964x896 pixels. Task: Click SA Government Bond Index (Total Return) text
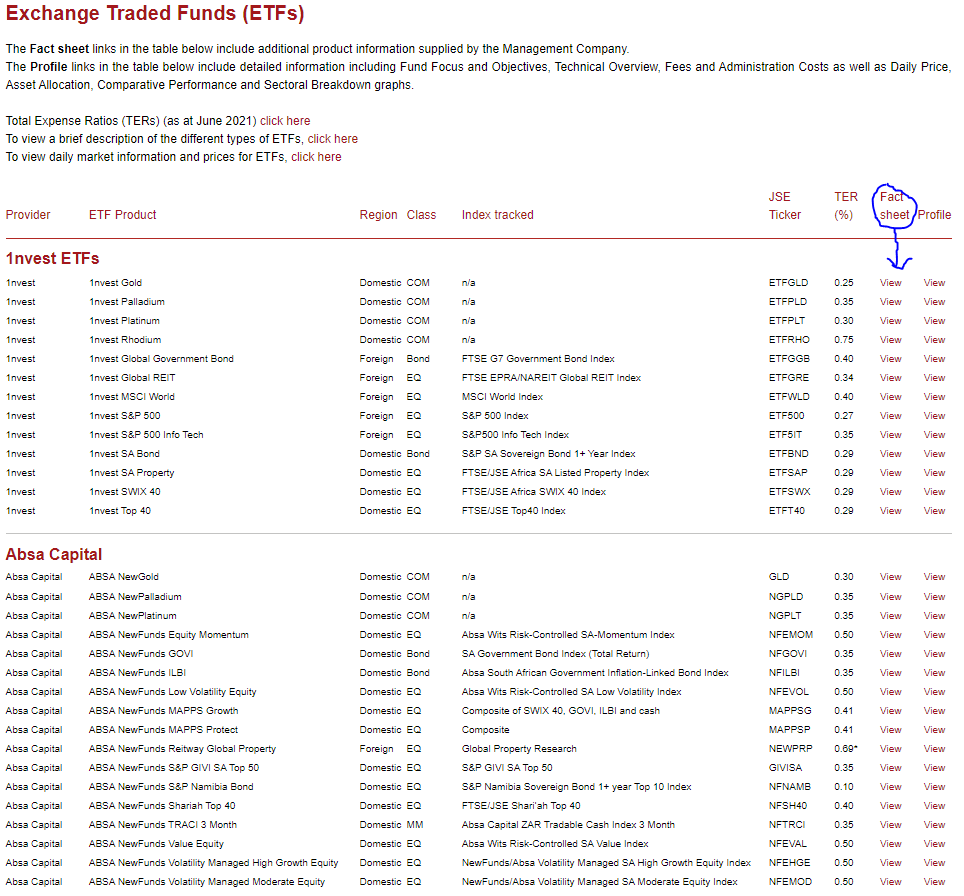tap(555, 654)
